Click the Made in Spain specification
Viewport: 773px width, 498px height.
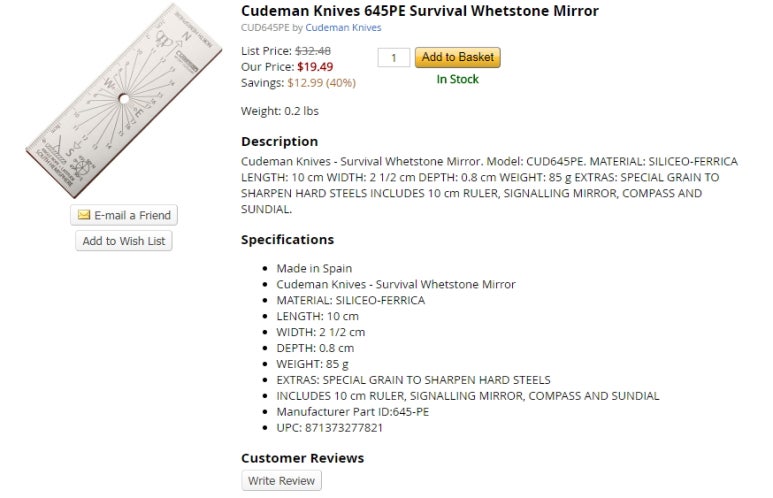314,268
